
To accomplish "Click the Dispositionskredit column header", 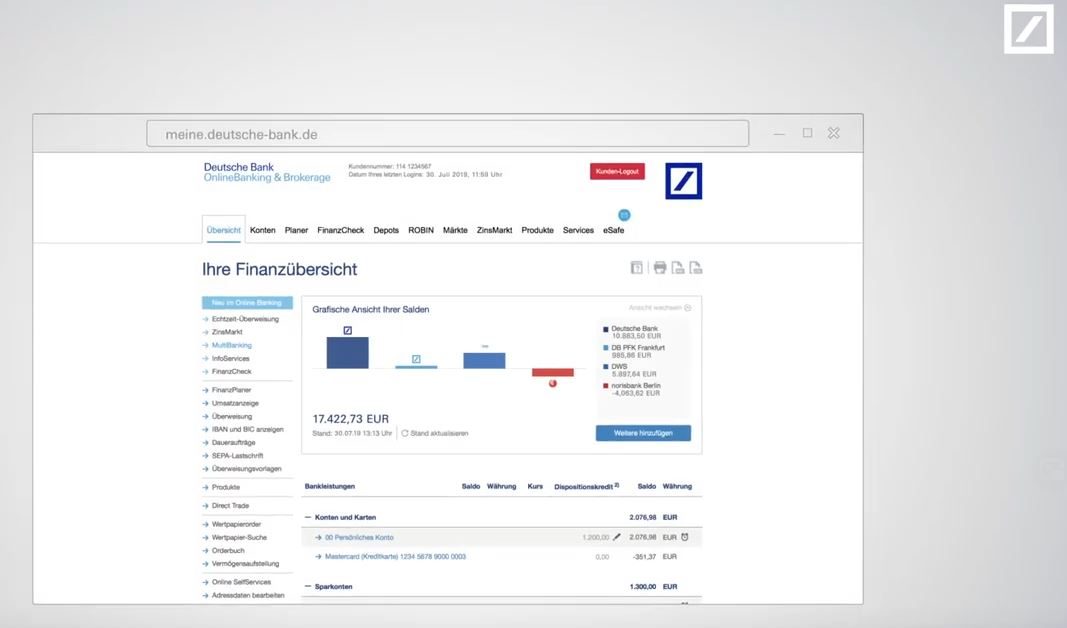I will 587,486.
